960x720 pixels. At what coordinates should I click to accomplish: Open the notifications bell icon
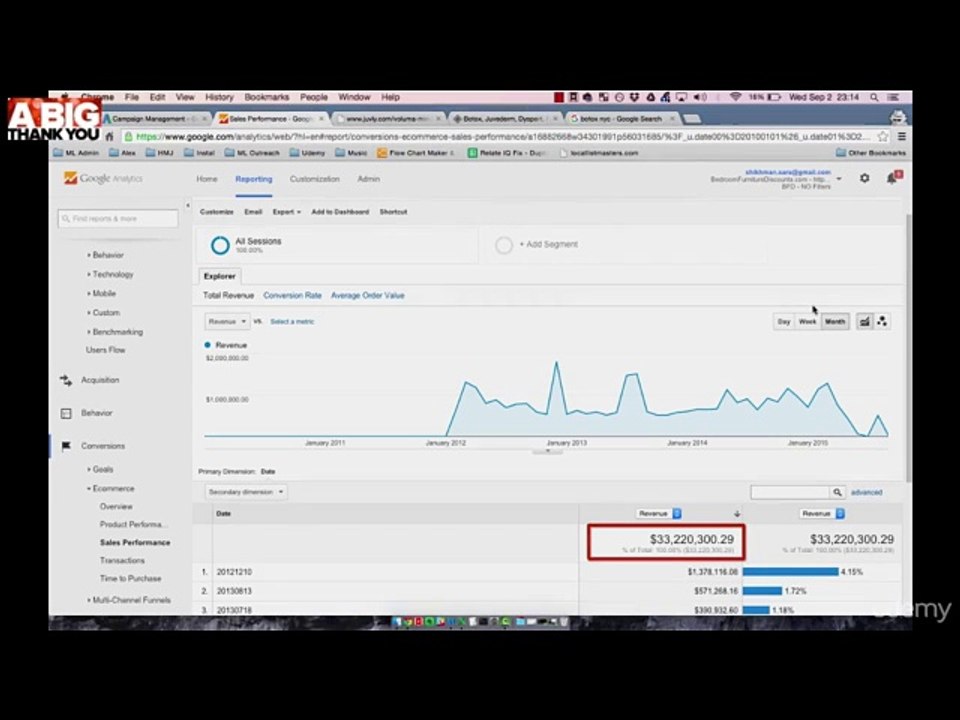click(x=893, y=178)
